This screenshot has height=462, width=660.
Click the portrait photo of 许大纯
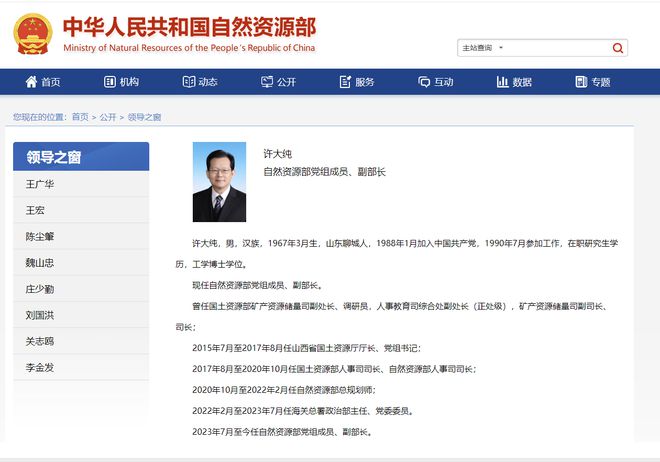tap(219, 181)
